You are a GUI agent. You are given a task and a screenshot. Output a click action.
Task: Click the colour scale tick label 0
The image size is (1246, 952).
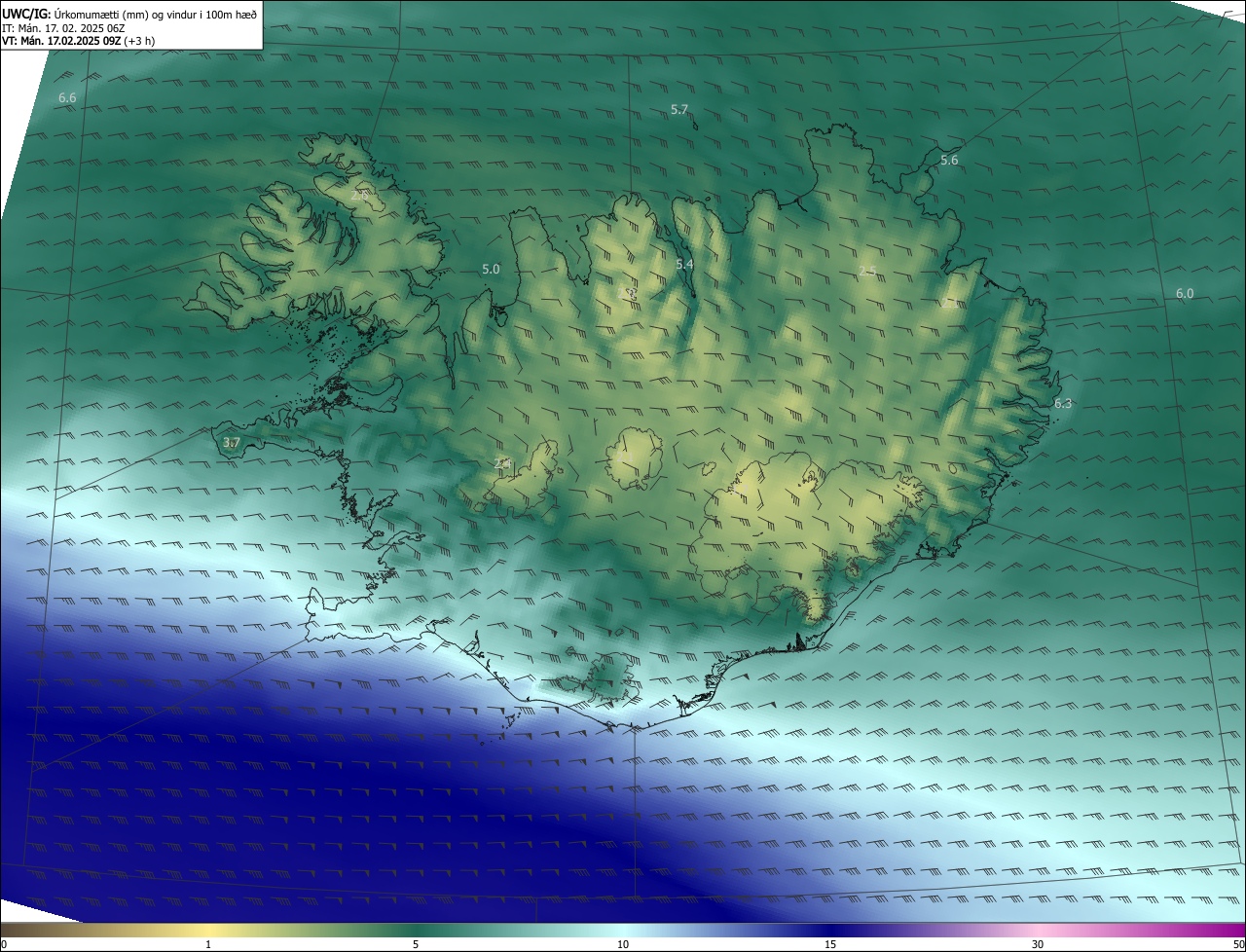(x=4, y=944)
